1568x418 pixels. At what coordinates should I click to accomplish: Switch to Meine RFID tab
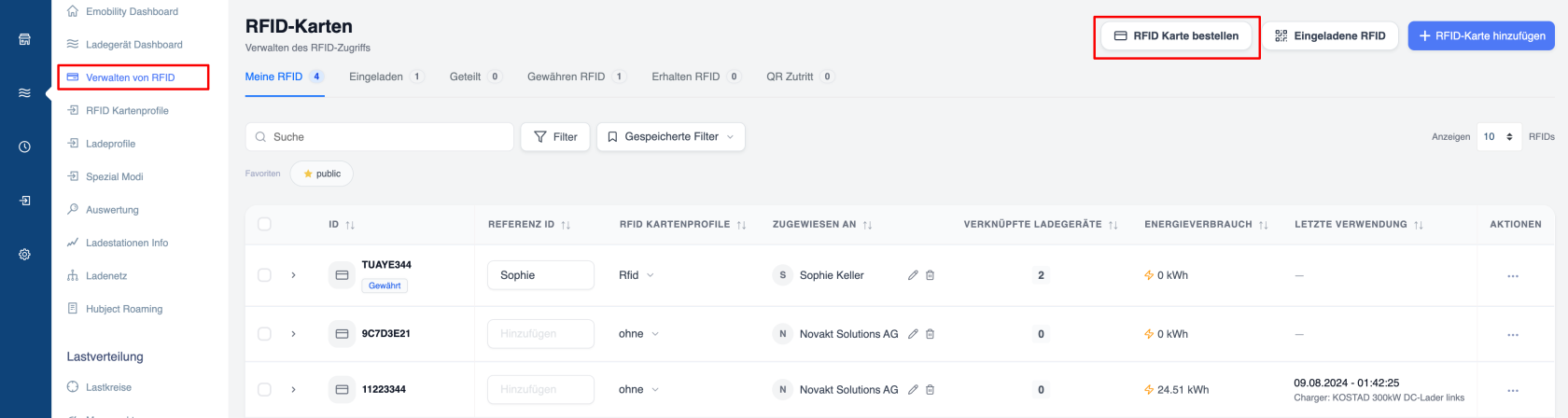pos(284,77)
